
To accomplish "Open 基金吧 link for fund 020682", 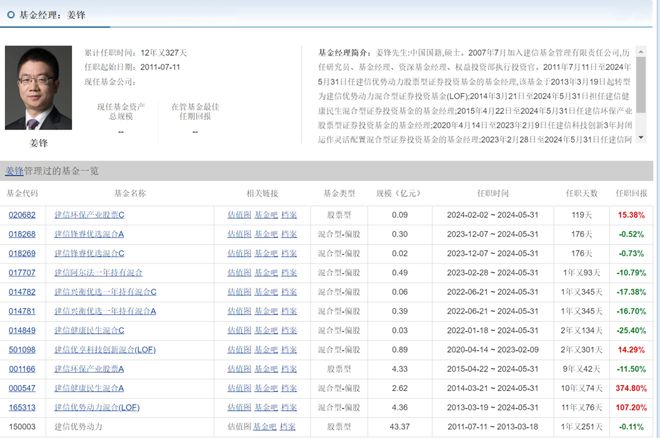I will pyautogui.click(x=266, y=215).
